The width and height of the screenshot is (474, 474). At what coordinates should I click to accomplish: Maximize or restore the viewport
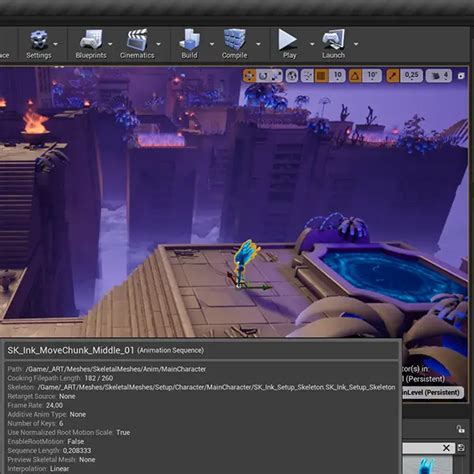click(461, 76)
